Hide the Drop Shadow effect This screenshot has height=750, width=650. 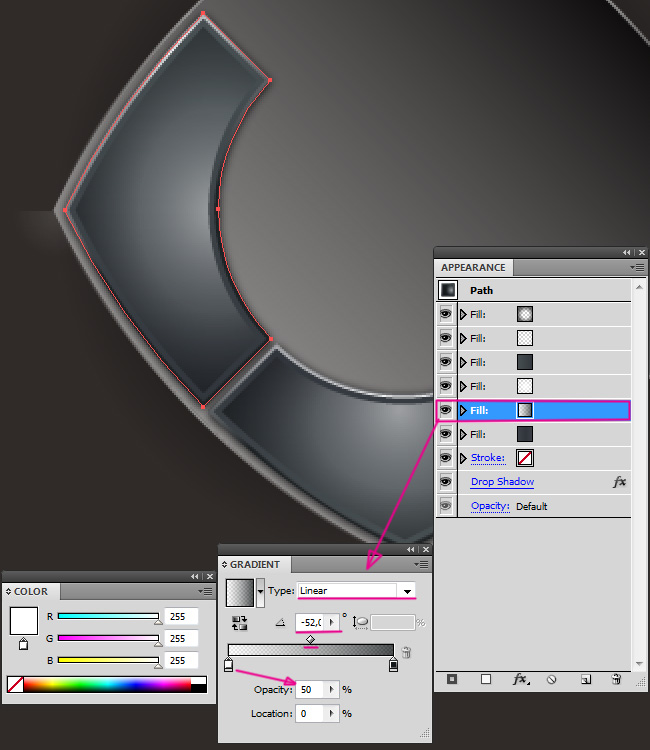coord(446,482)
